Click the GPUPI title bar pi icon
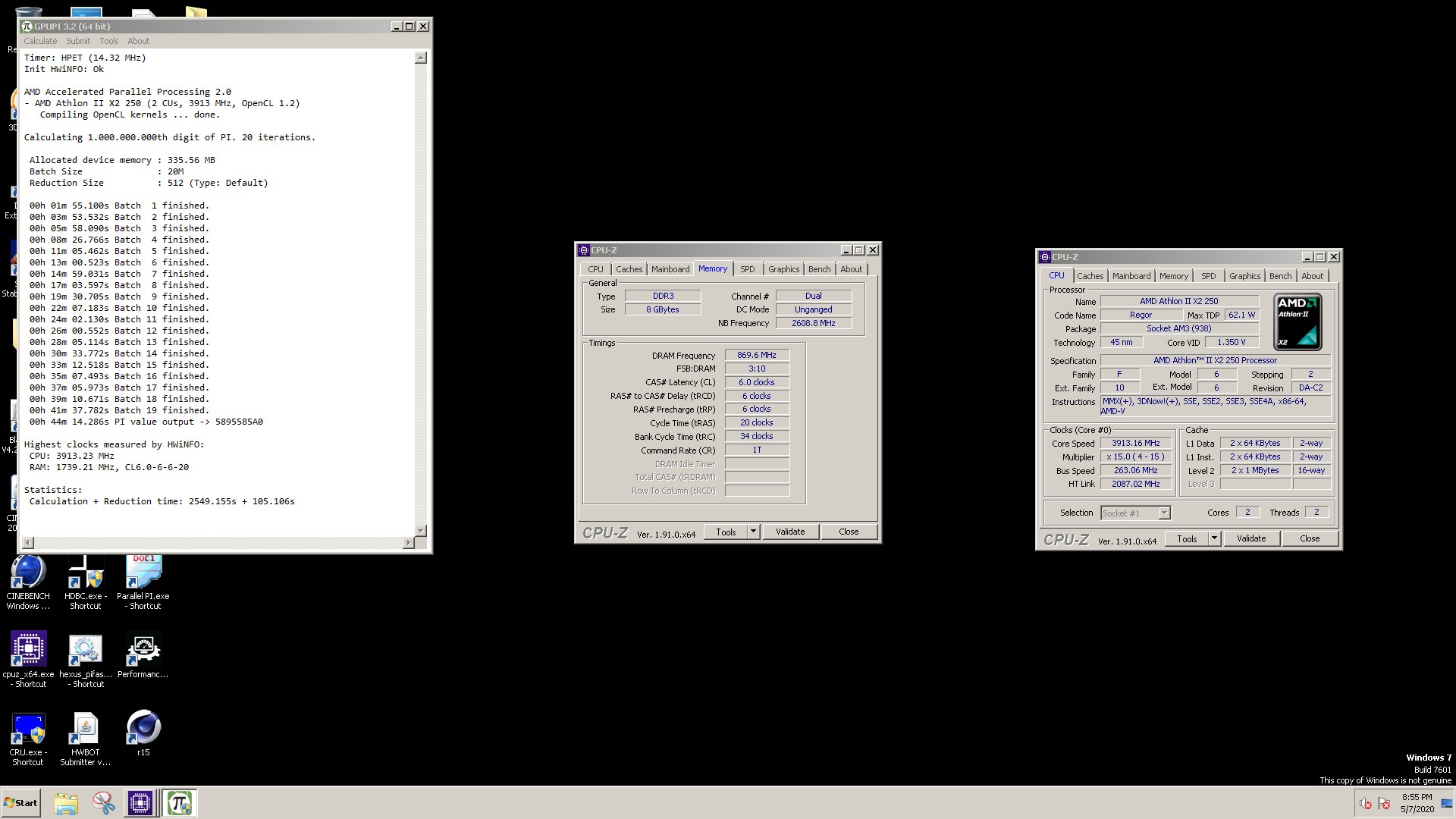The height and width of the screenshot is (819, 1456). tap(27, 27)
